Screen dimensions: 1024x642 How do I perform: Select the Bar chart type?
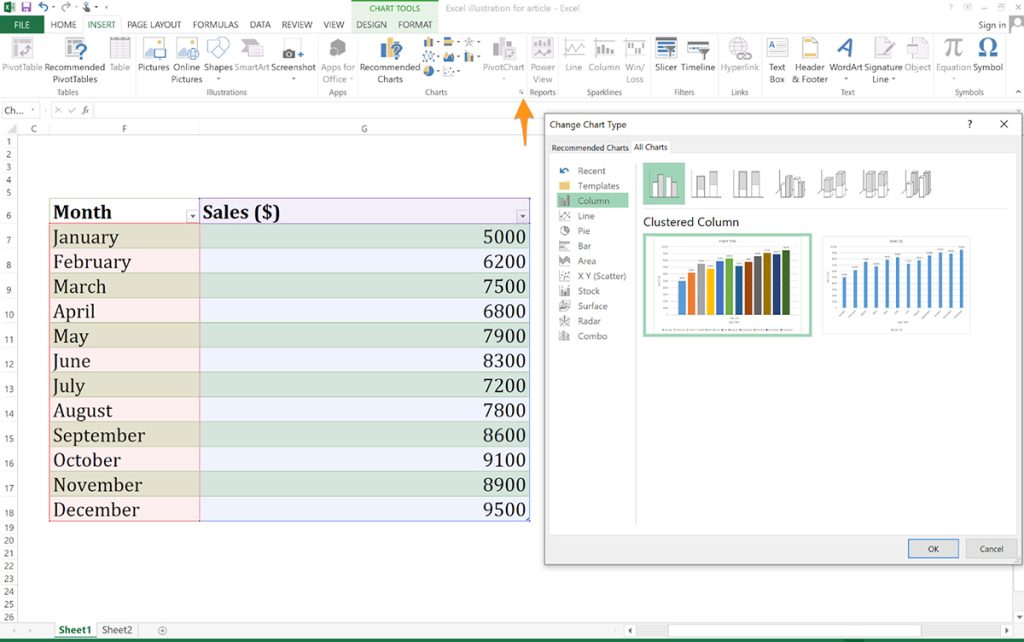tap(586, 245)
